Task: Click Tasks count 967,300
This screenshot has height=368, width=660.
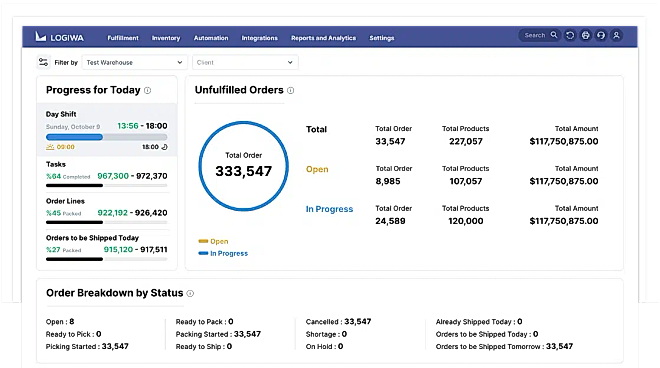Action: point(113,176)
